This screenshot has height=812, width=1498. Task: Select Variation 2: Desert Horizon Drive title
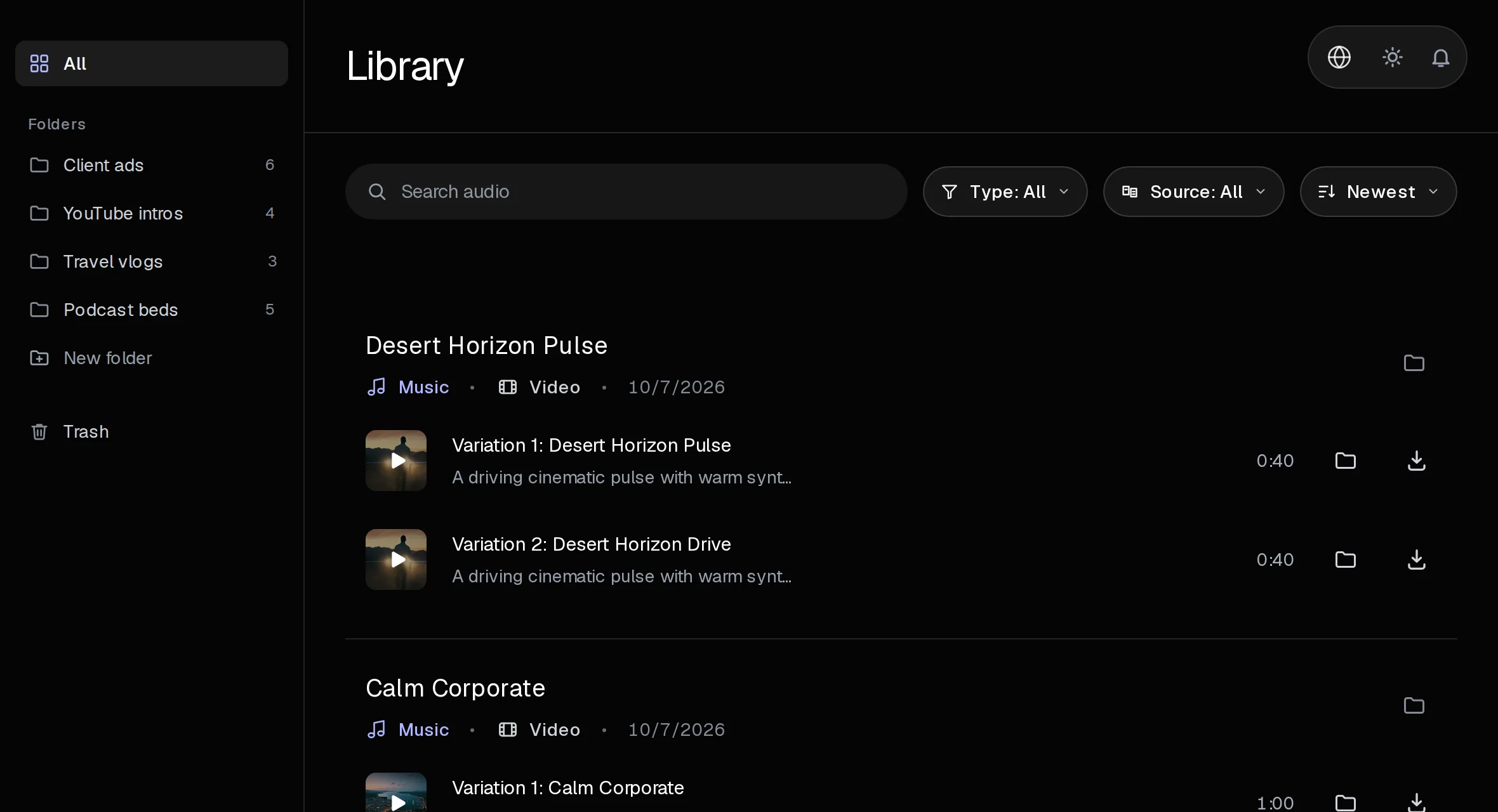click(592, 544)
